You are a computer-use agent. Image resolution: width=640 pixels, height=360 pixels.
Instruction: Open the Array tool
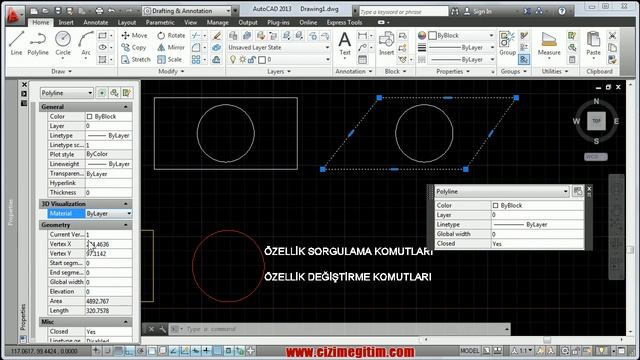(196, 60)
